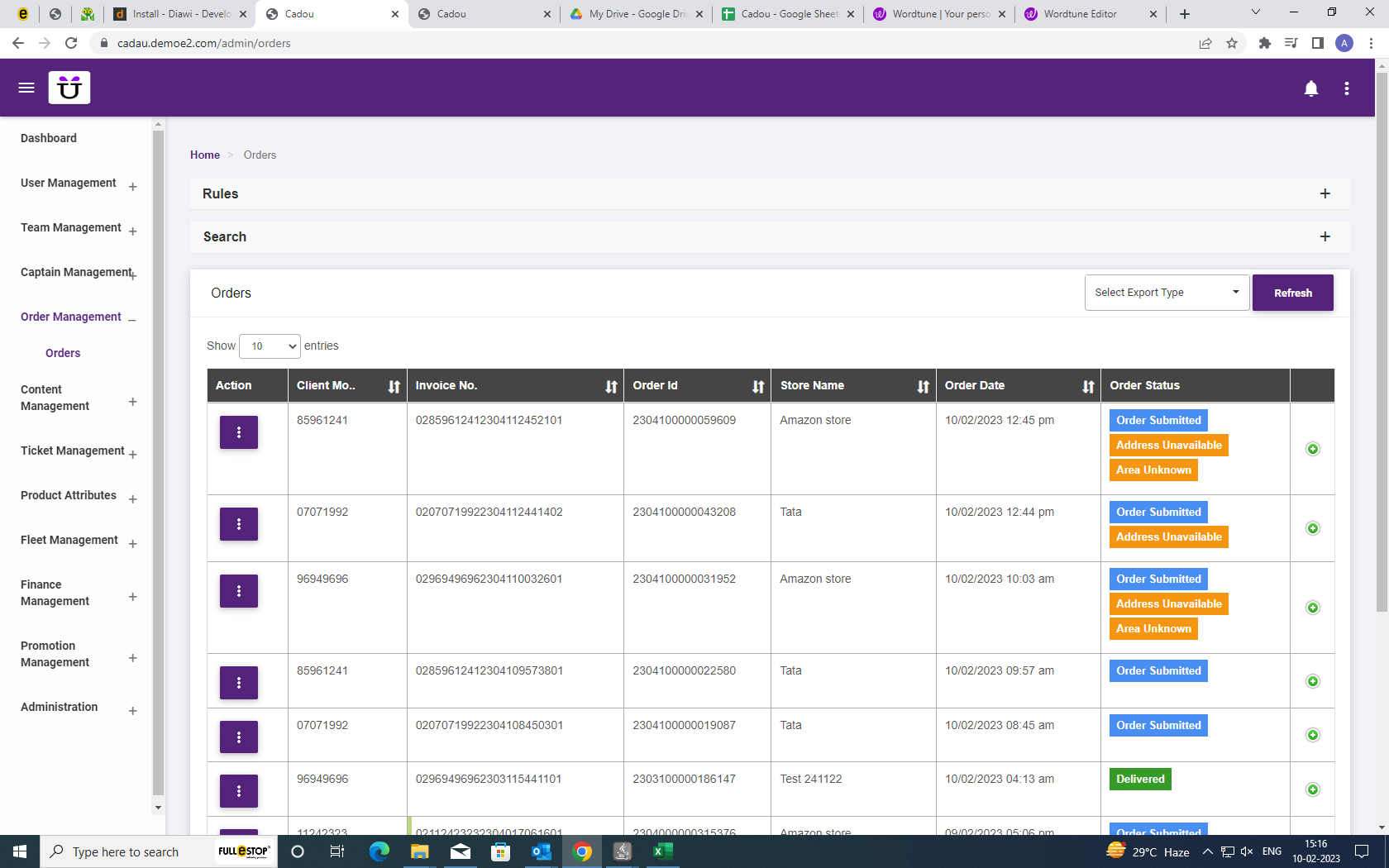Viewport: 1389px width, 868px height.
Task: Open Windows Start menu
Action: click(x=20, y=851)
